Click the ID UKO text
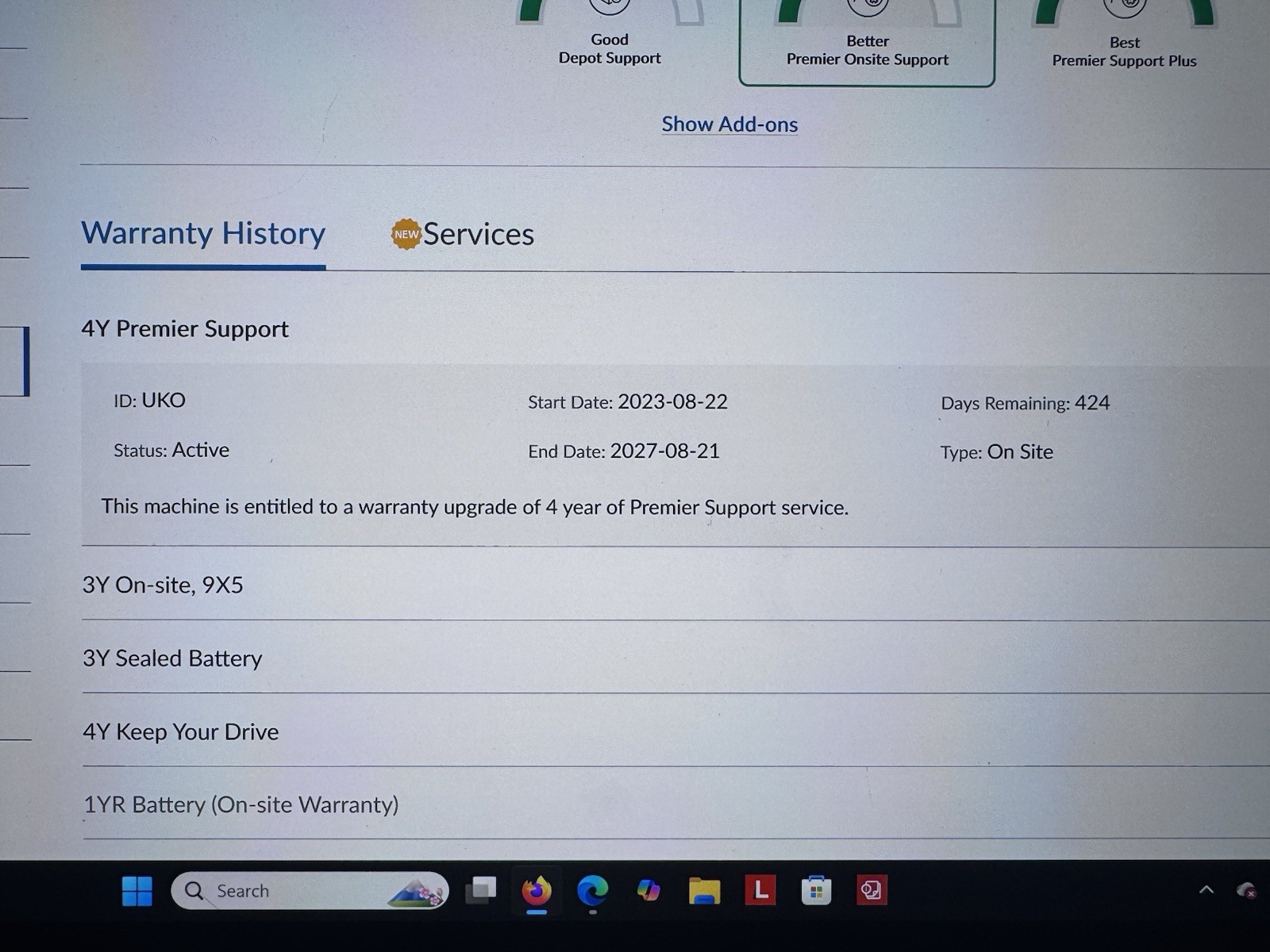Viewport: 1270px width, 952px height. 149,400
